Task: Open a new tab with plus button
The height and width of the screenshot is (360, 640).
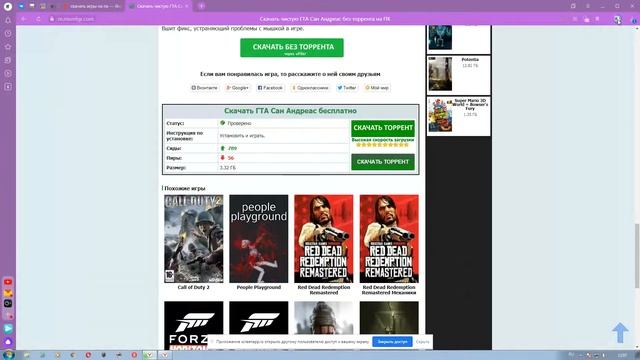Action: tap(202, 6)
